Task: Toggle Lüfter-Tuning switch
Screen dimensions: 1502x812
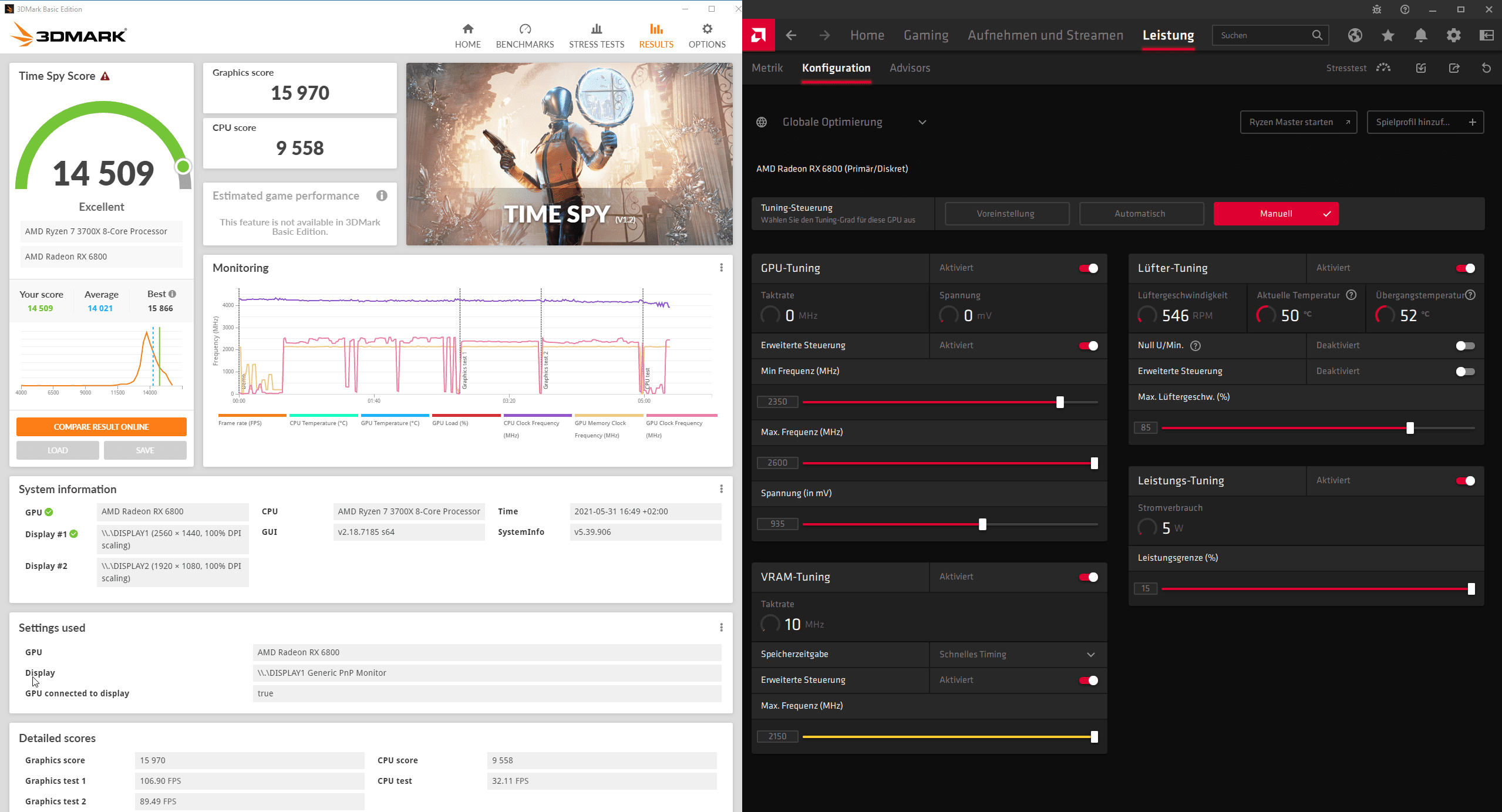Action: [x=1465, y=268]
